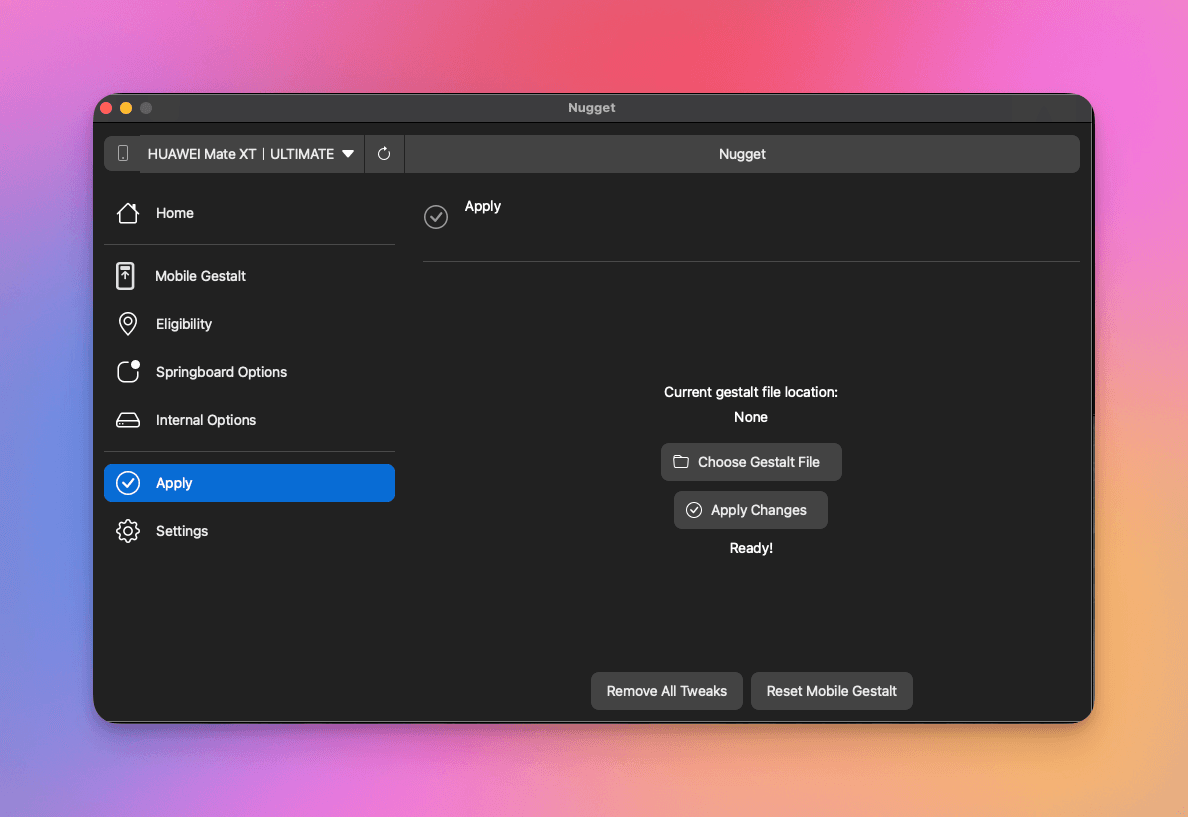1188x817 pixels.
Task: Select the Eligibility location pin icon
Action: pyautogui.click(x=127, y=324)
